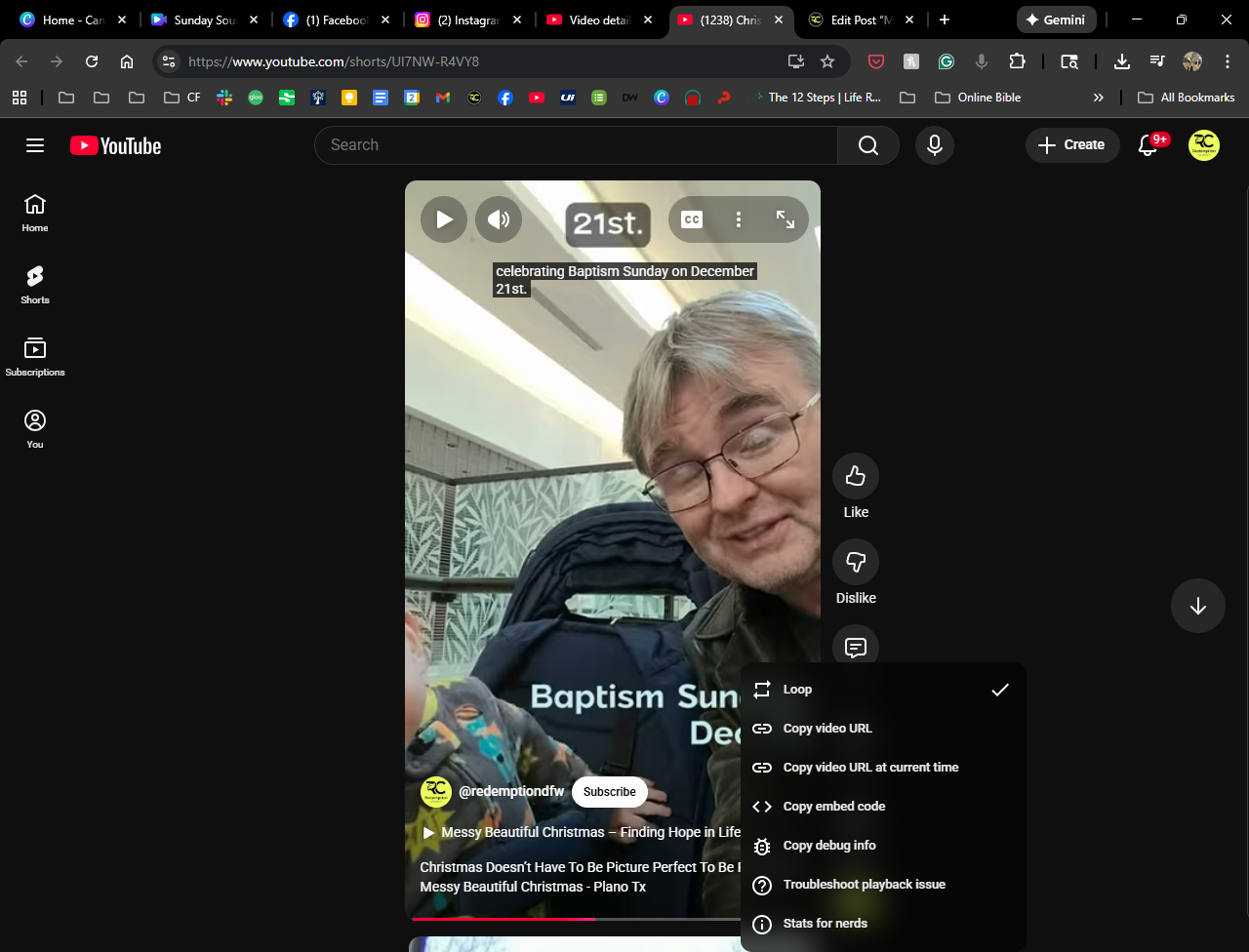Screen dimensions: 1249x952
Task: Open the three-dot more options in player
Action: (739, 219)
